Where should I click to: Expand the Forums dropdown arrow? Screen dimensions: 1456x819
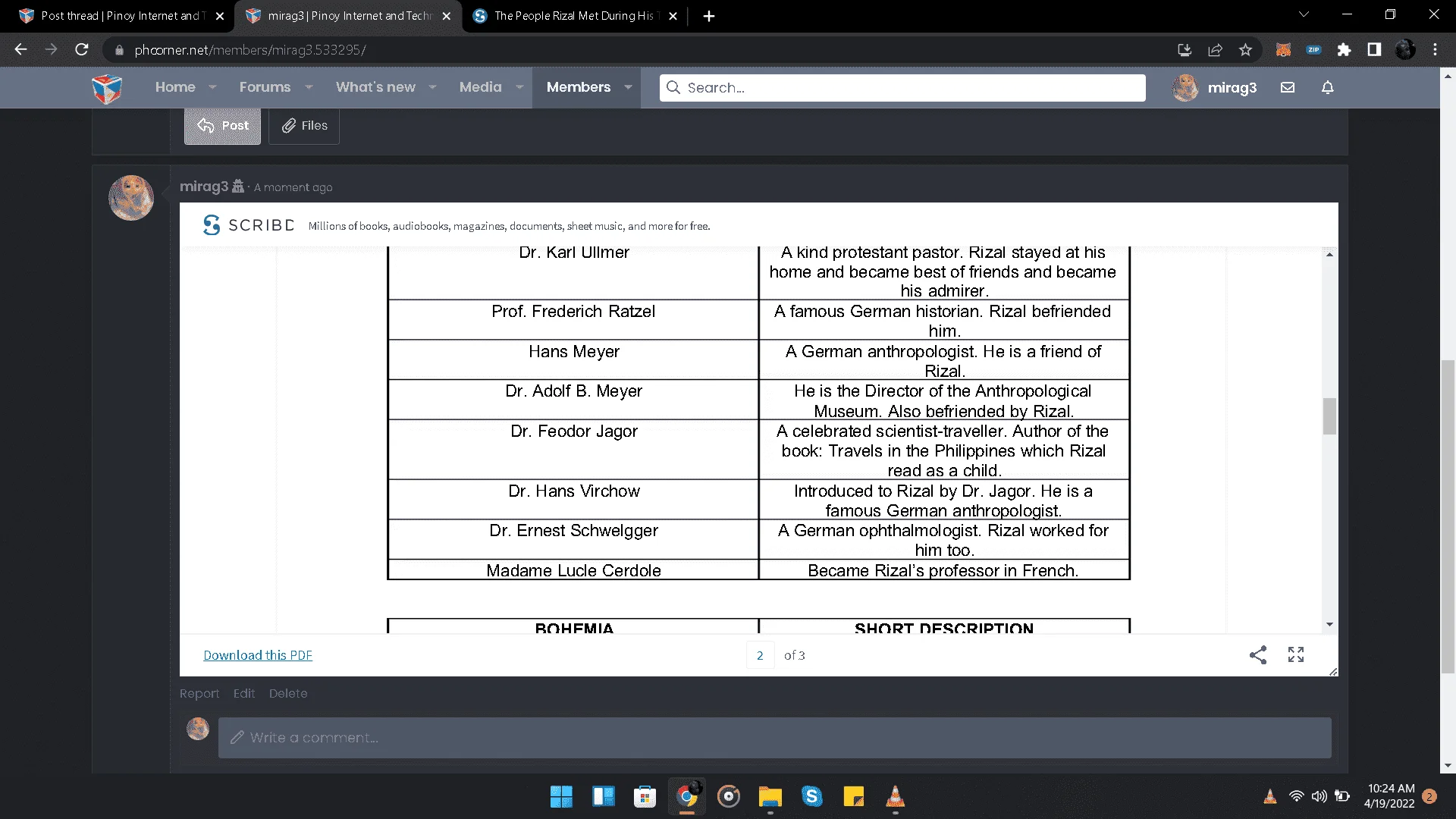click(x=309, y=87)
